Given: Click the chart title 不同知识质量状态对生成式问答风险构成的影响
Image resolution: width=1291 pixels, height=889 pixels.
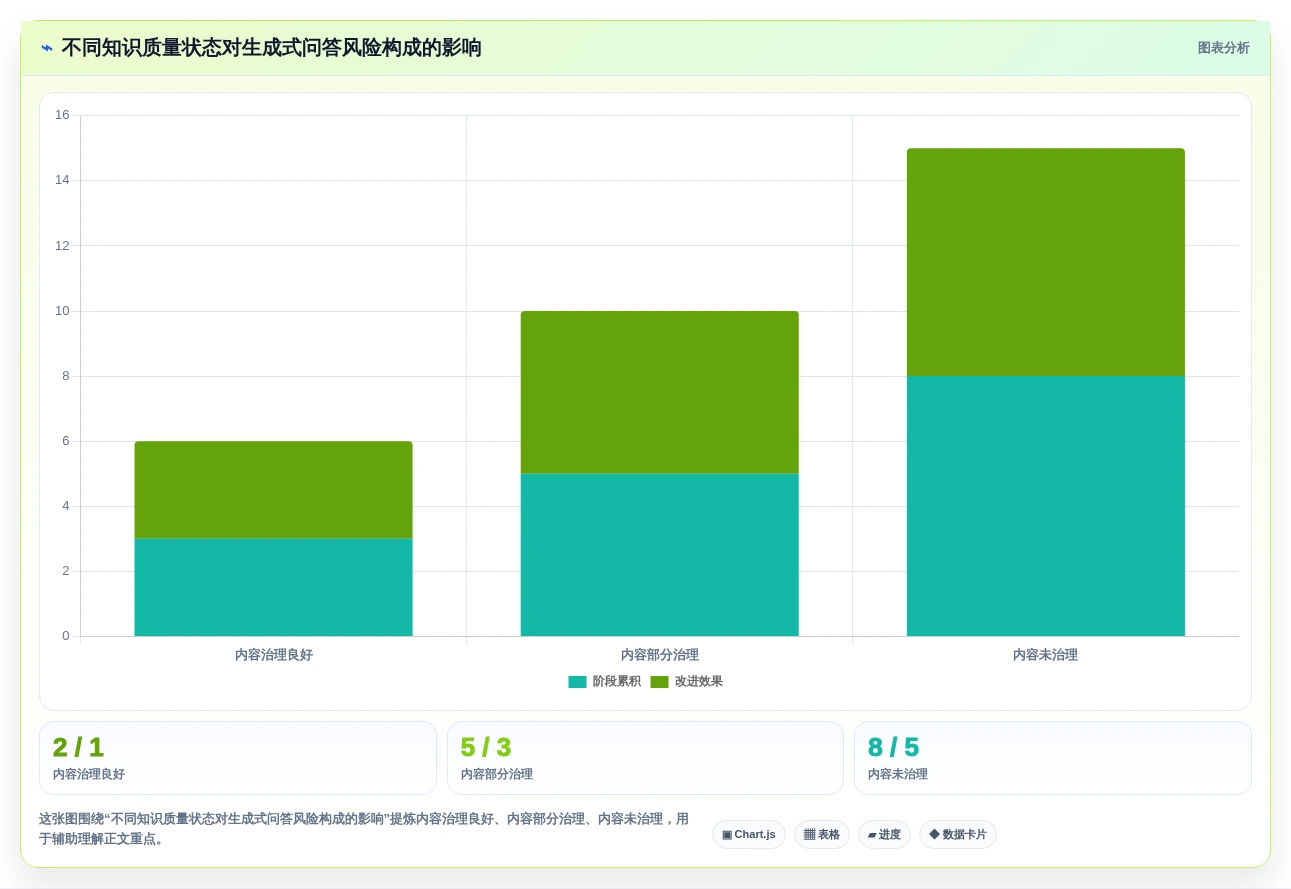Looking at the screenshot, I should point(271,48).
